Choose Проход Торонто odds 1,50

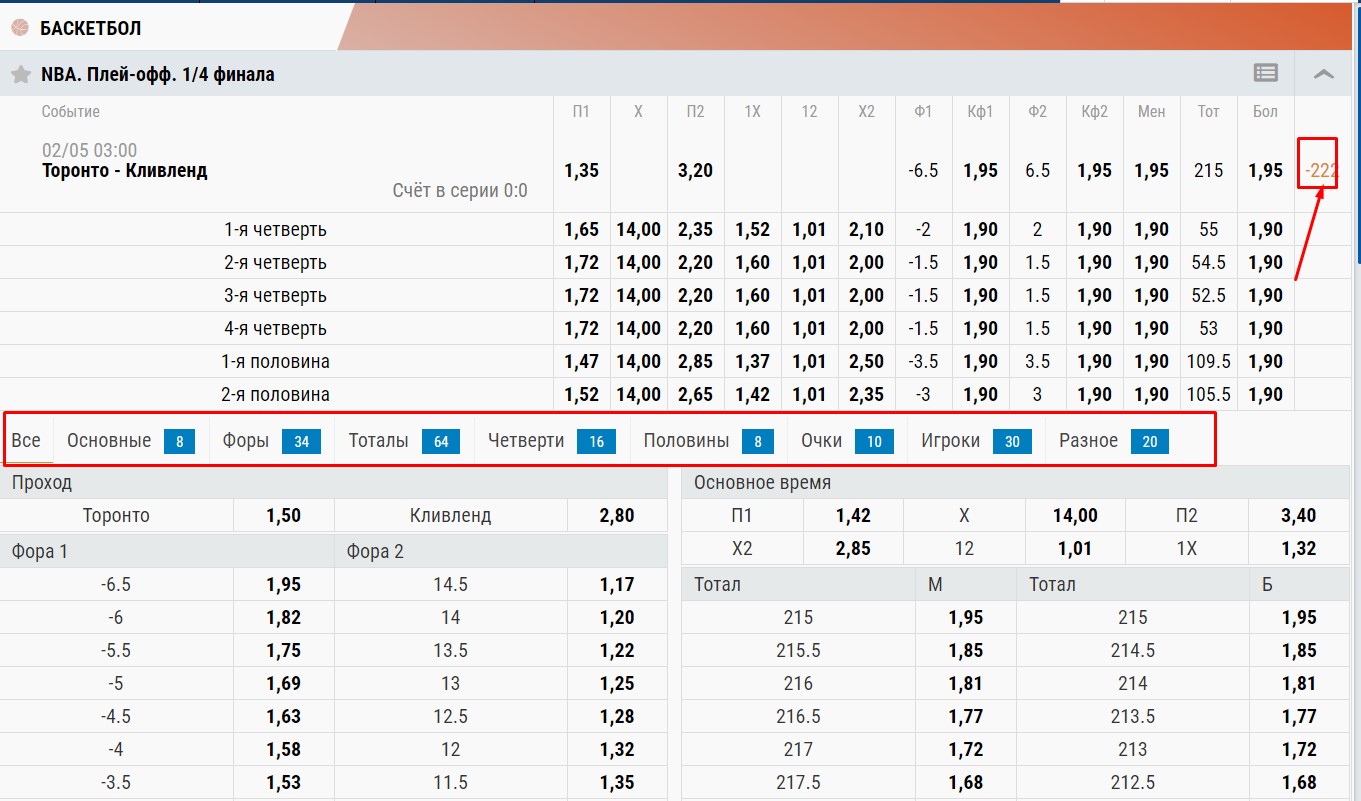coord(283,516)
